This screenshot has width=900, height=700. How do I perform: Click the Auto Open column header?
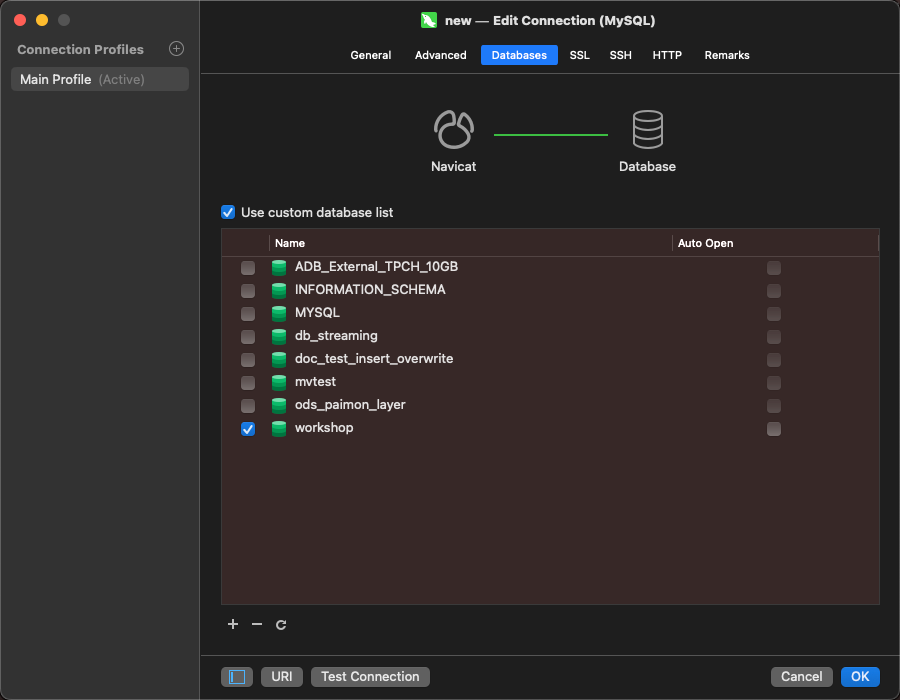(775, 243)
